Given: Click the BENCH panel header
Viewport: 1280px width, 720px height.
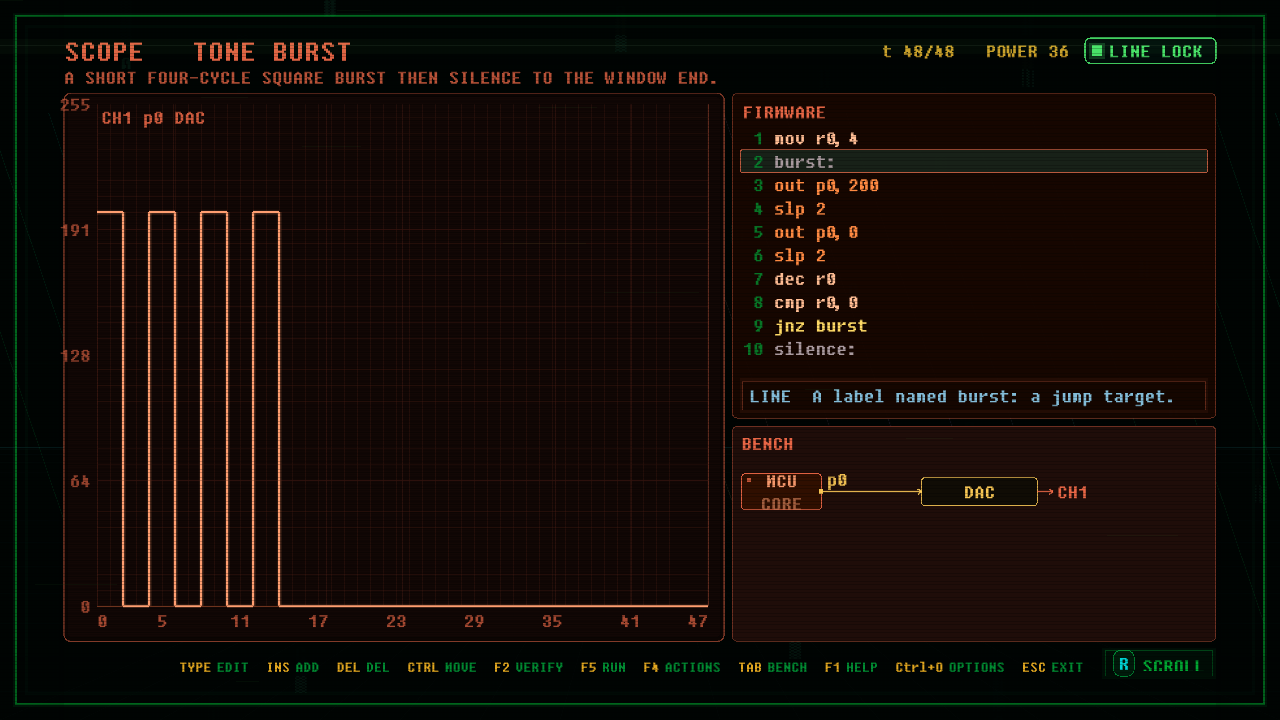Looking at the screenshot, I should pos(768,444).
